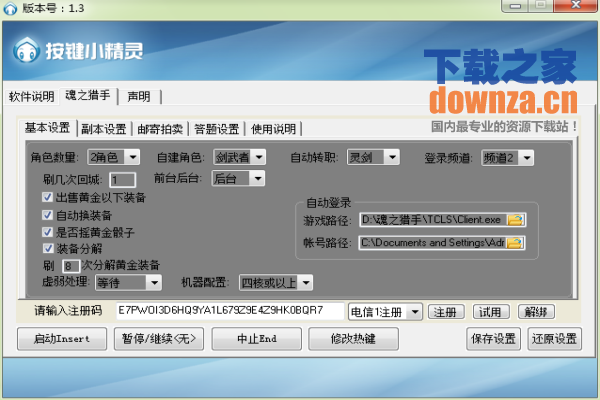Start the script with 启动Insert button
Viewport: 600px width, 400px height.
click(x=62, y=339)
